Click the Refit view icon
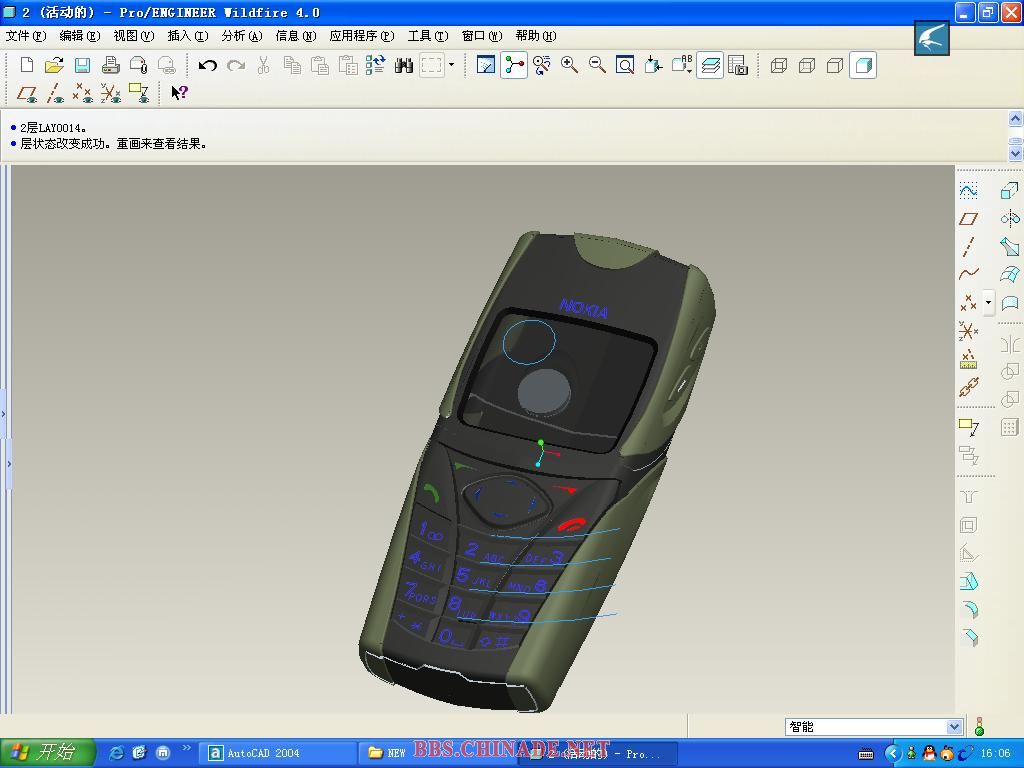This screenshot has width=1024, height=768. click(x=625, y=66)
